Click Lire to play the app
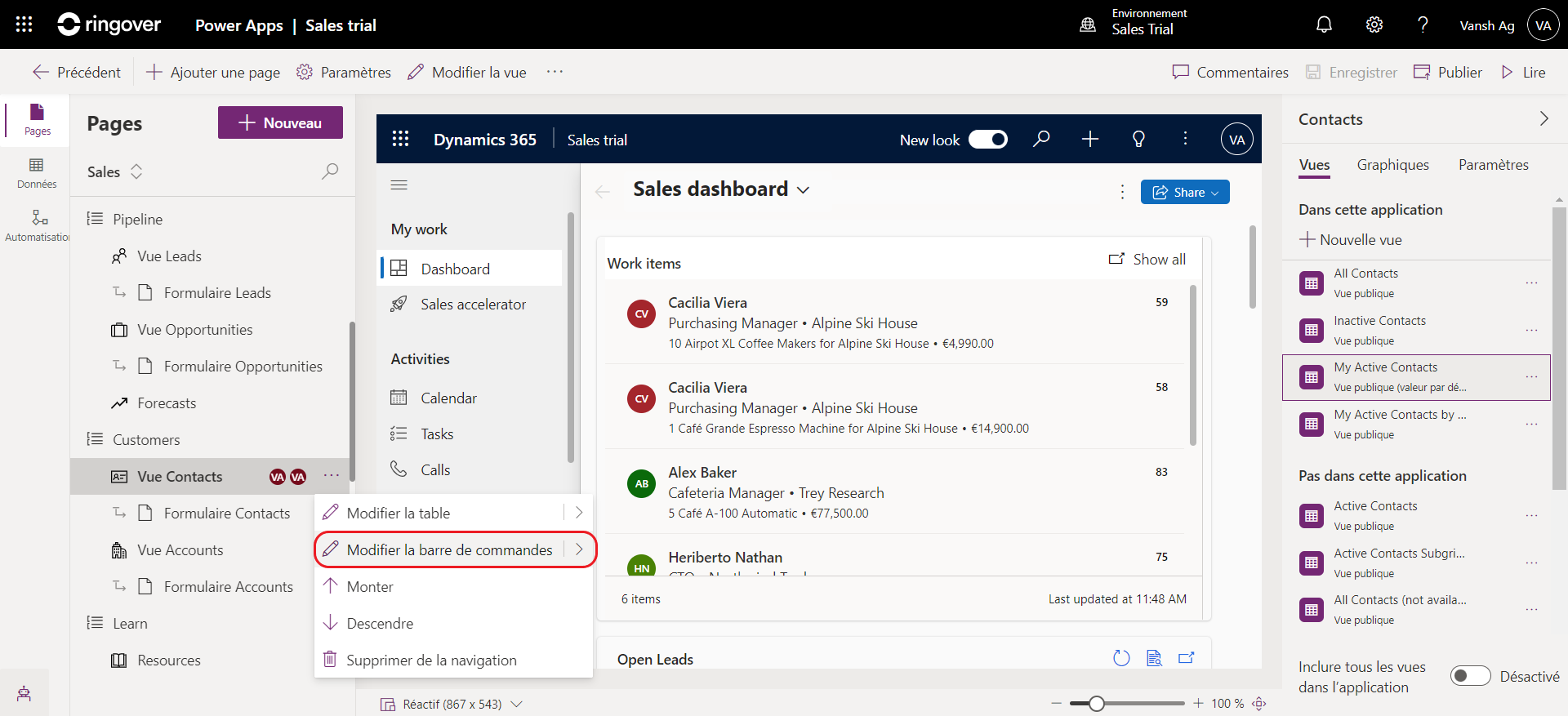The image size is (1568, 716). pos(1523,72)
